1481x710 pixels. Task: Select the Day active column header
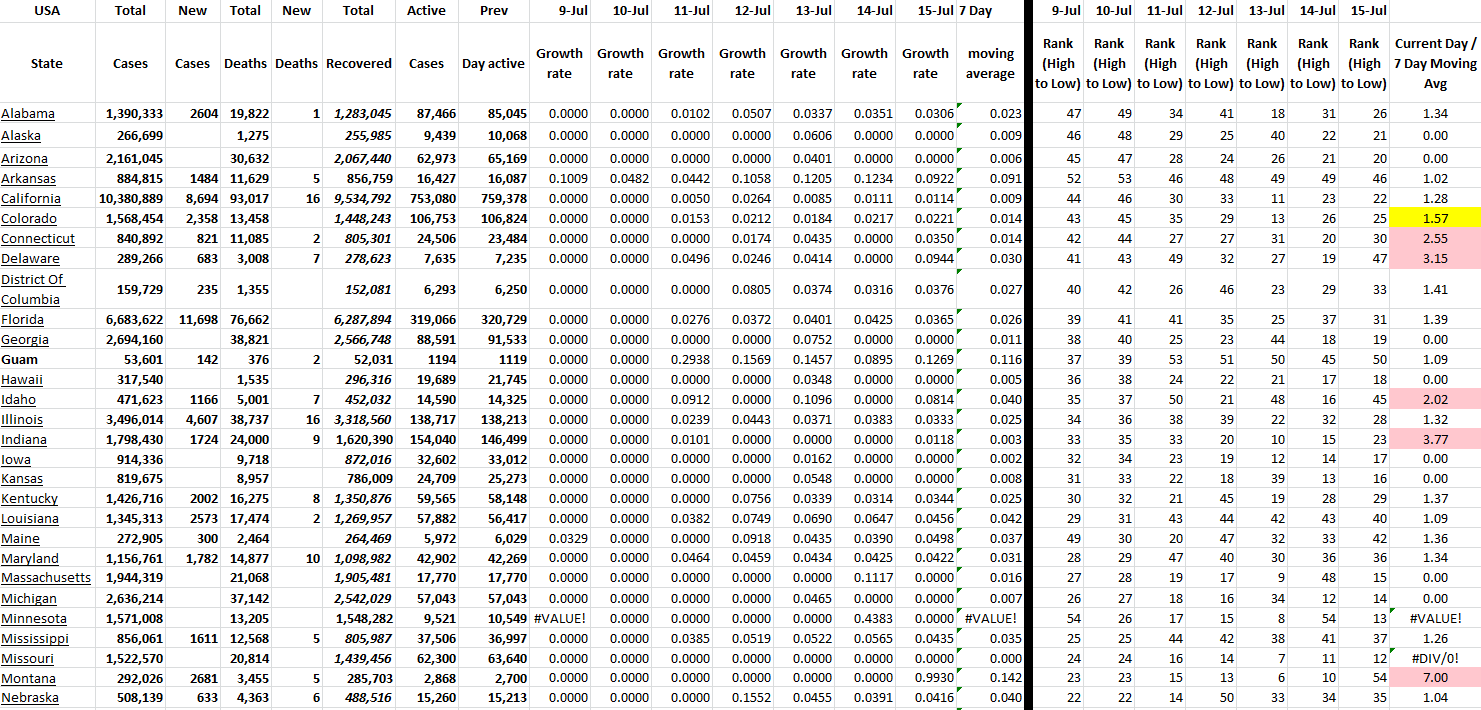coord(493,63)
